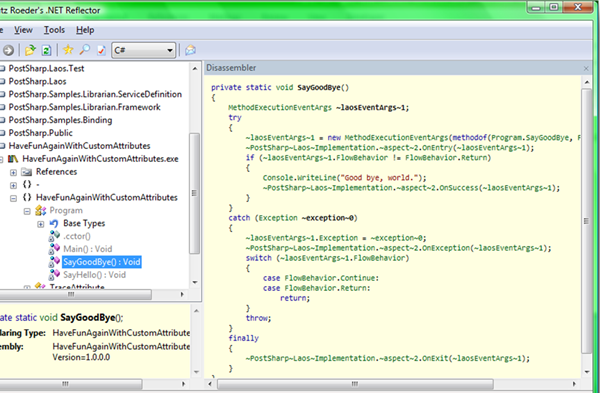The height and width of the screenshot is (393, 600).
Task: Click info panel scroll down arrow
Action: pos(196,372)
